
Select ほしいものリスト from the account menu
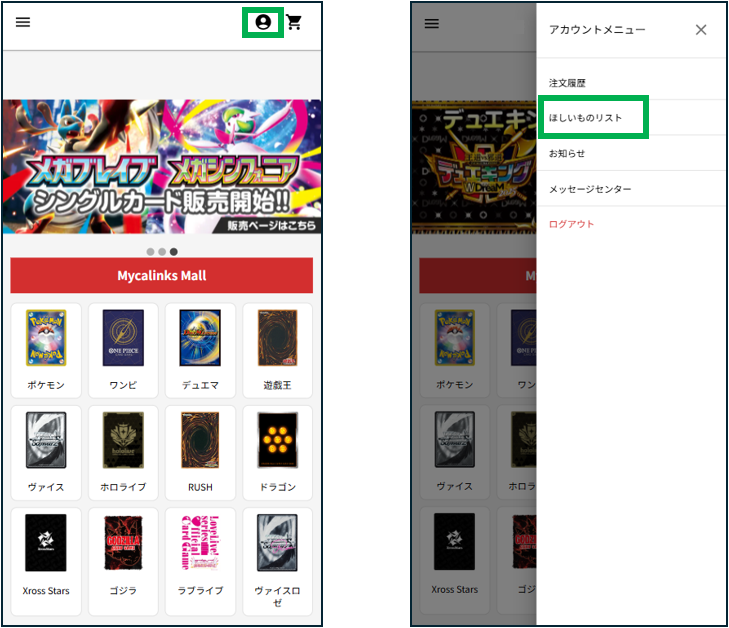585,118
